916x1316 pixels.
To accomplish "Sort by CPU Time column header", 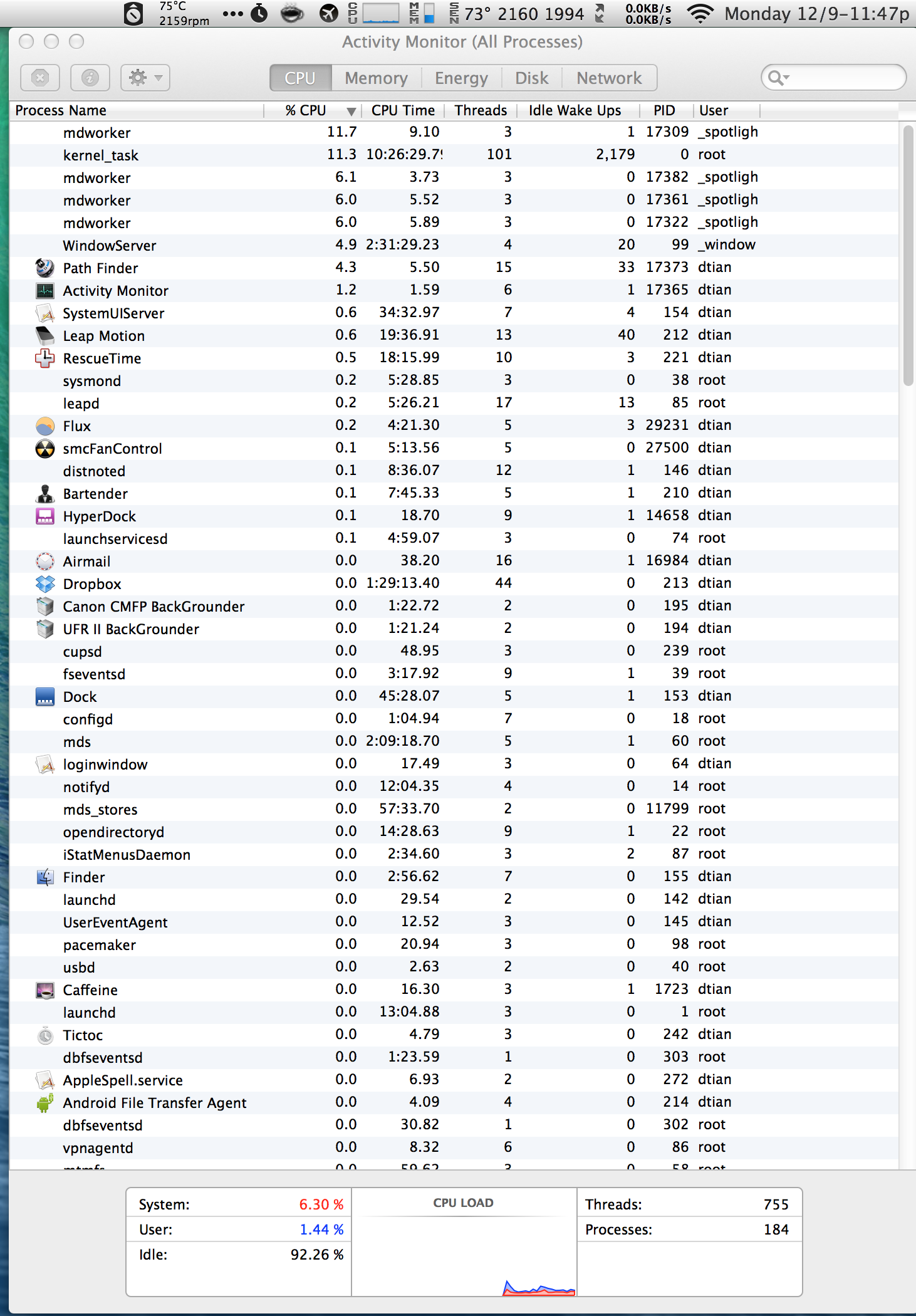I will [403, 111].
